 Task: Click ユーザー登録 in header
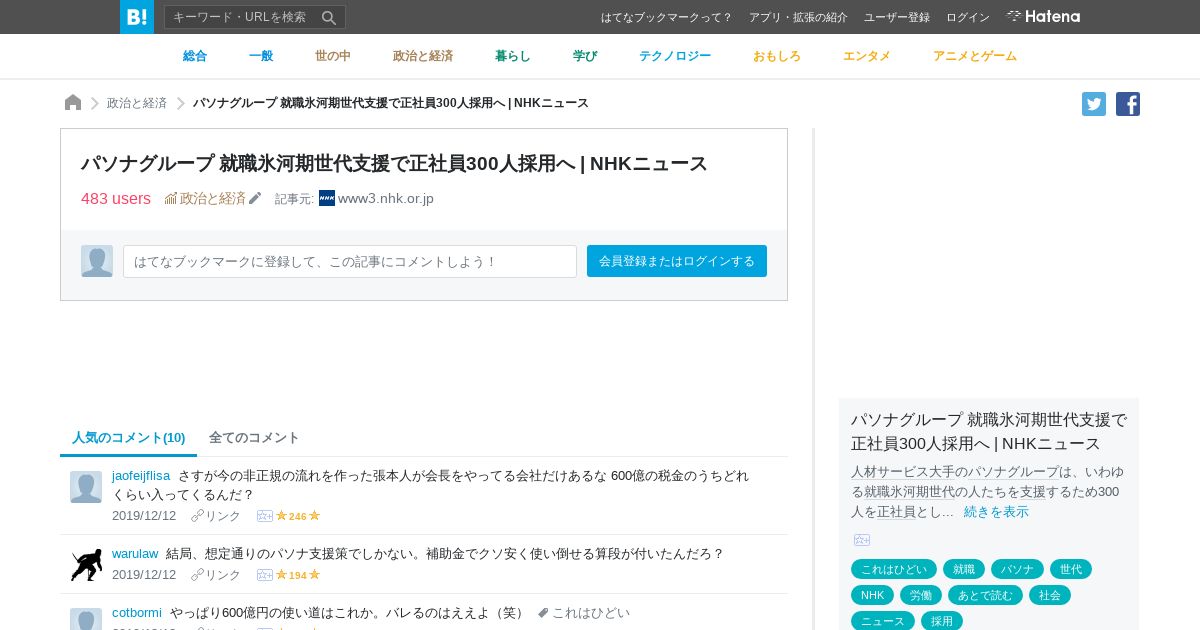[x=897, y=17]
